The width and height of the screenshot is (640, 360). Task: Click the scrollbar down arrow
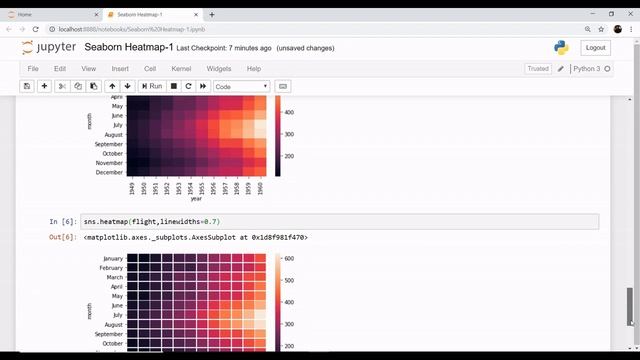tap(630, 349)
